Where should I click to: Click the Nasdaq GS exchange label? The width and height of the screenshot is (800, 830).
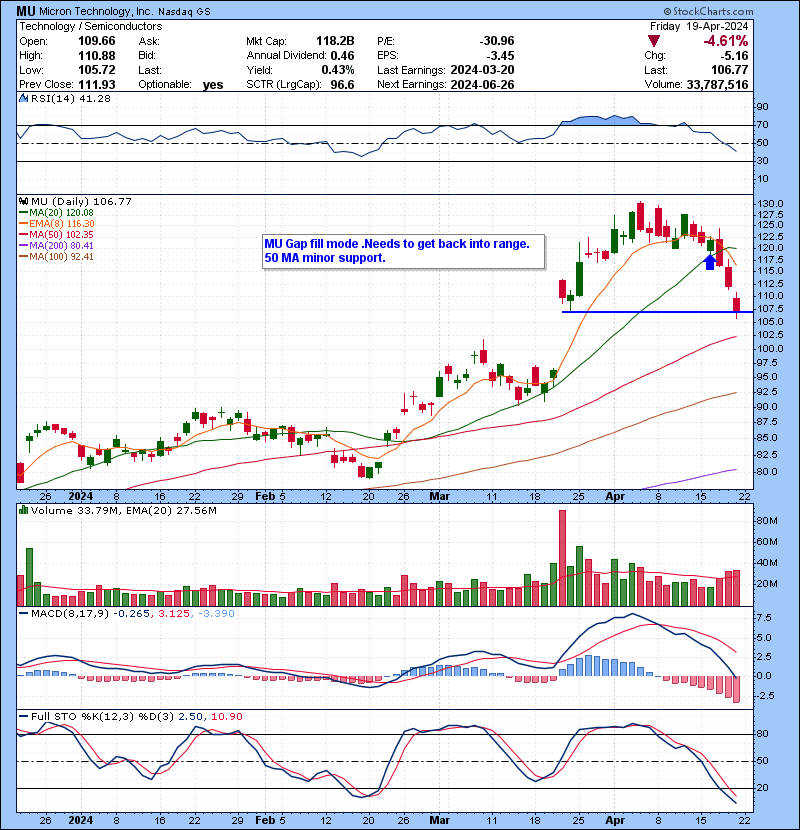tap(184, 12)
